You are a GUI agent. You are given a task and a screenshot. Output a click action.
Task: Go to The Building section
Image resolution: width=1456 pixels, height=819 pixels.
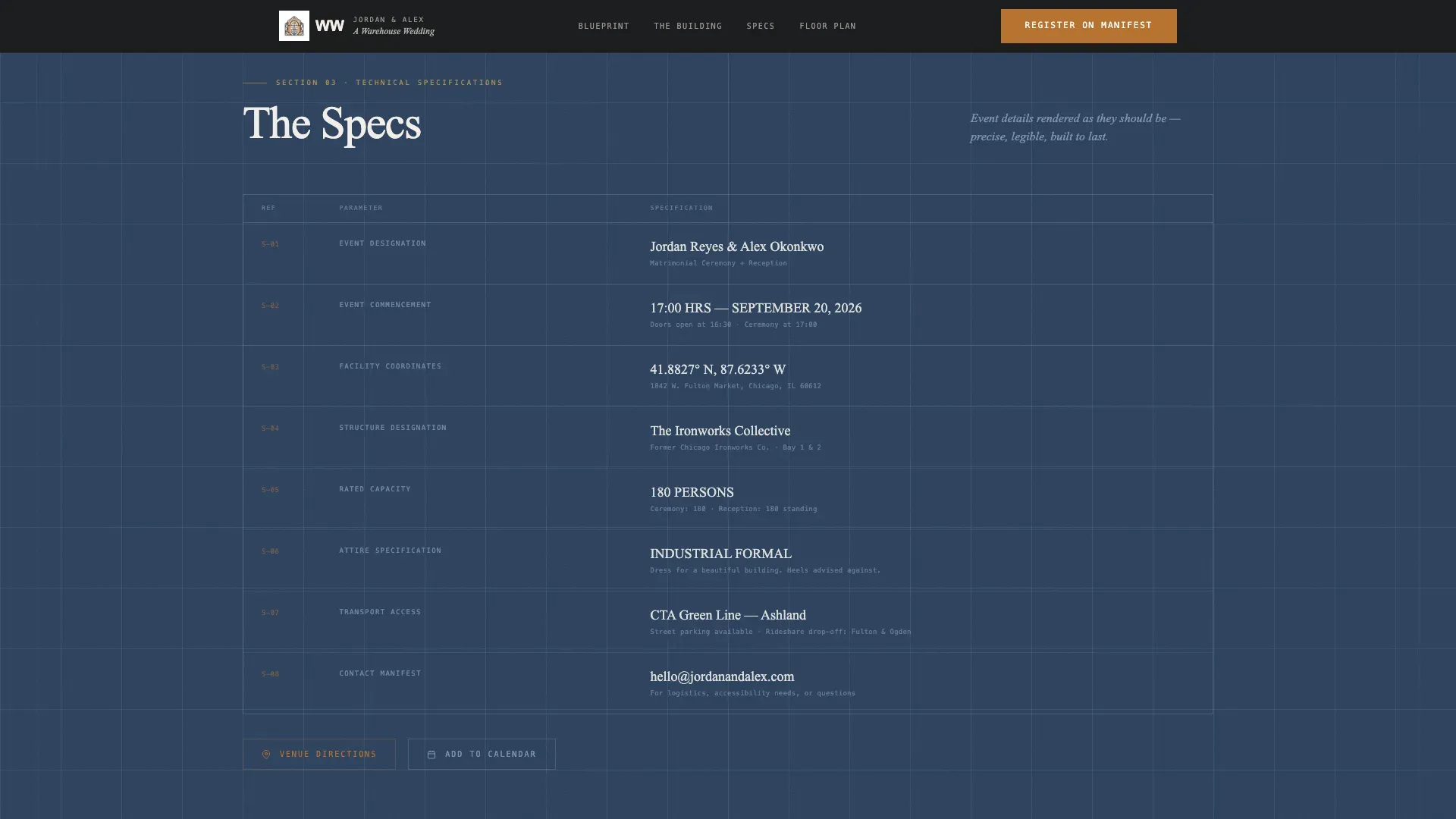688,26
